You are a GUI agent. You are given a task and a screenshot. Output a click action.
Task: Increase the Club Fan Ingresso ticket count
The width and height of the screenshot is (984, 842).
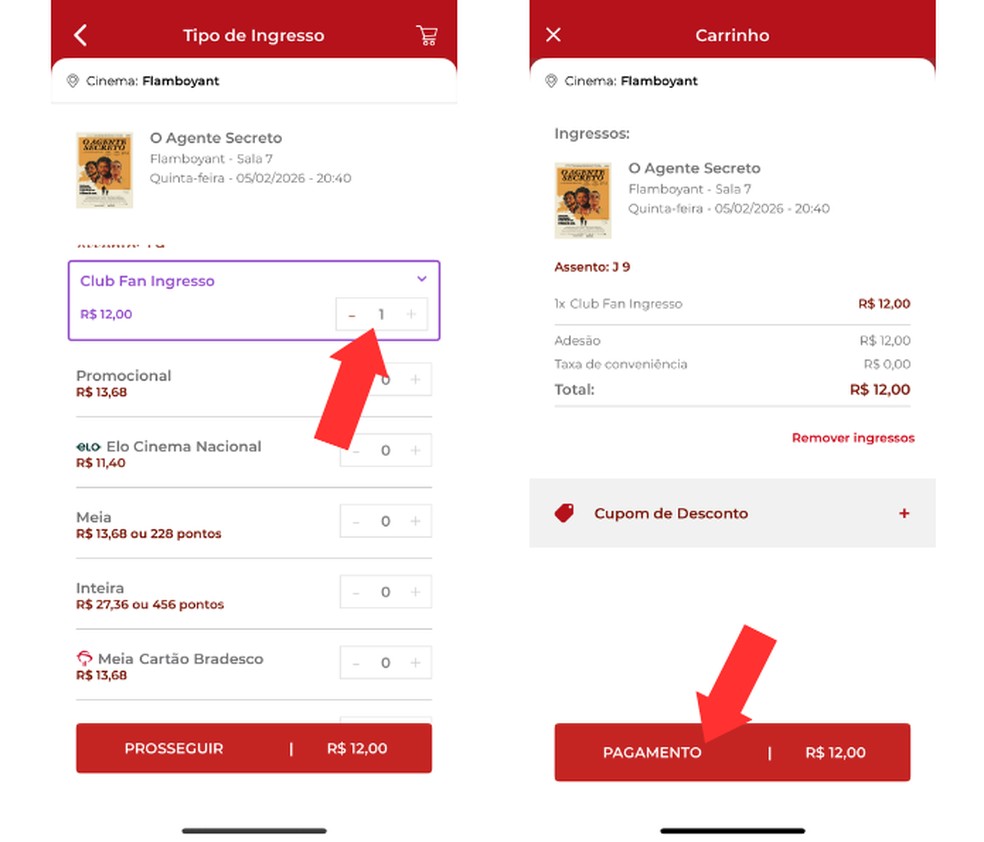[x=411, y=314]
